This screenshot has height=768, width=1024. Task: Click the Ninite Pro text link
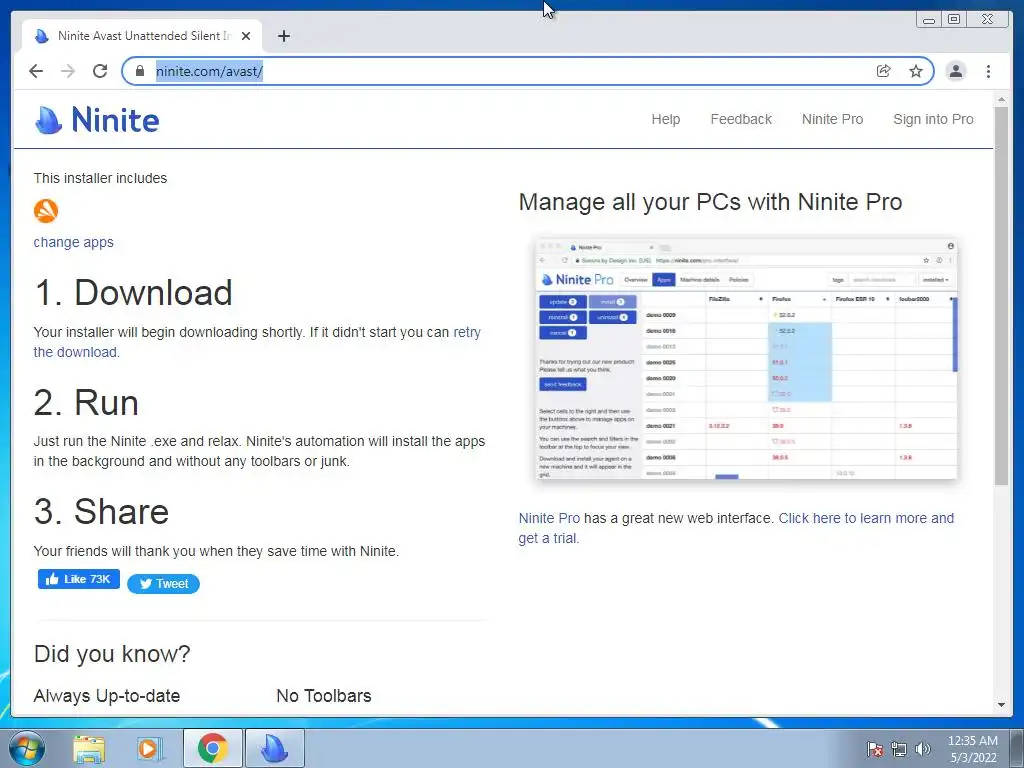click(x=549, y=519)
